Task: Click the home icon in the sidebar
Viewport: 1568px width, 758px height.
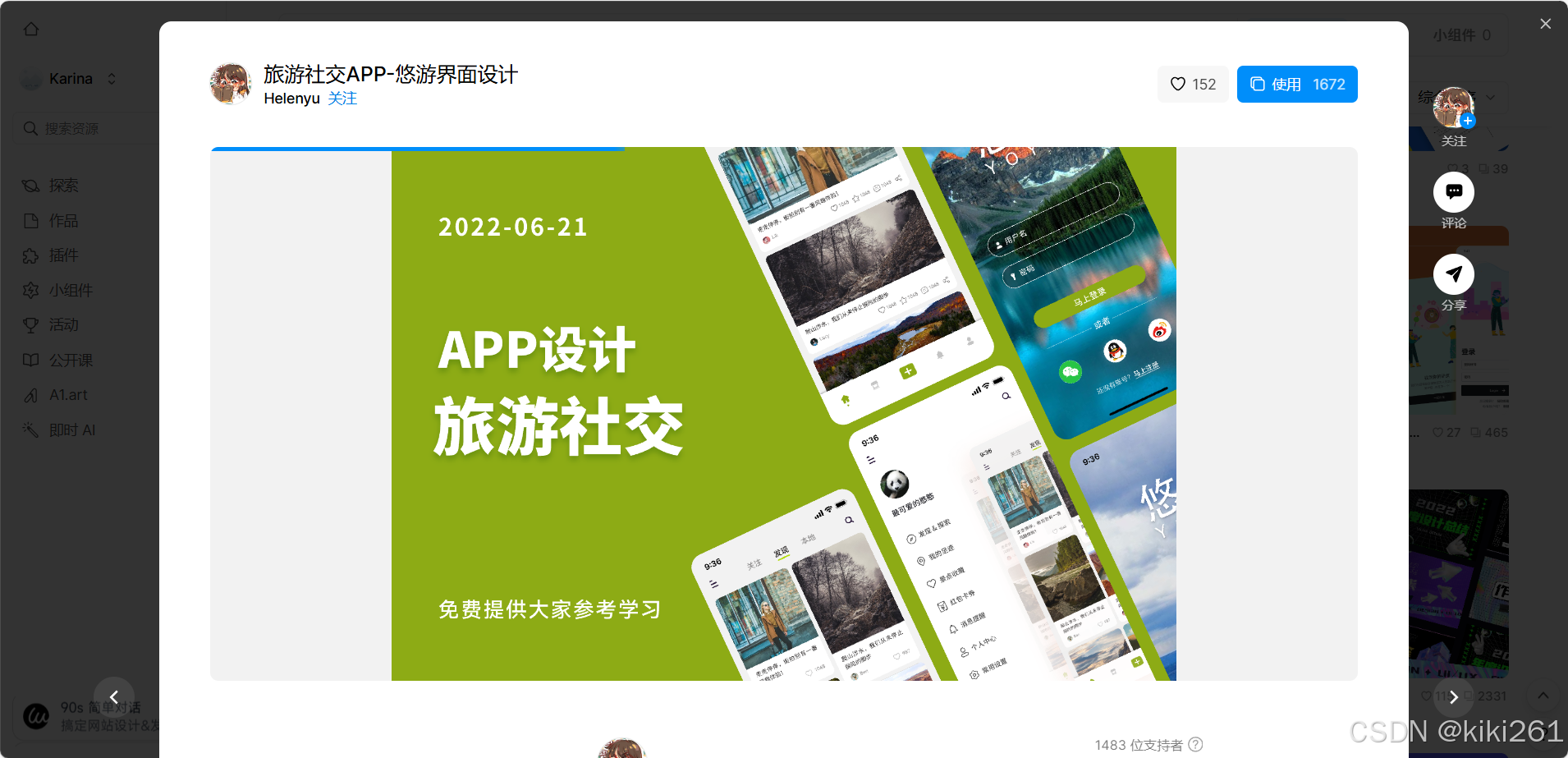Action: coord(31,30)
